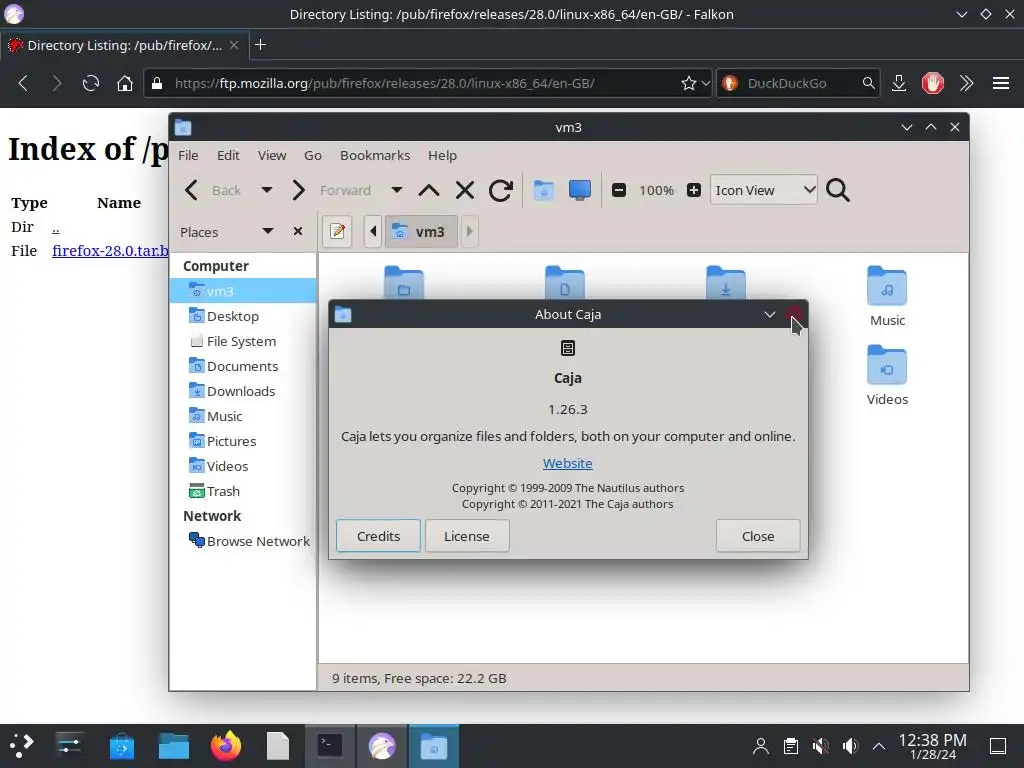Click the Stop loading X icon in Caja
Image resolution: width=1024 pixels, height=768 pixels.
pos(464,190)
